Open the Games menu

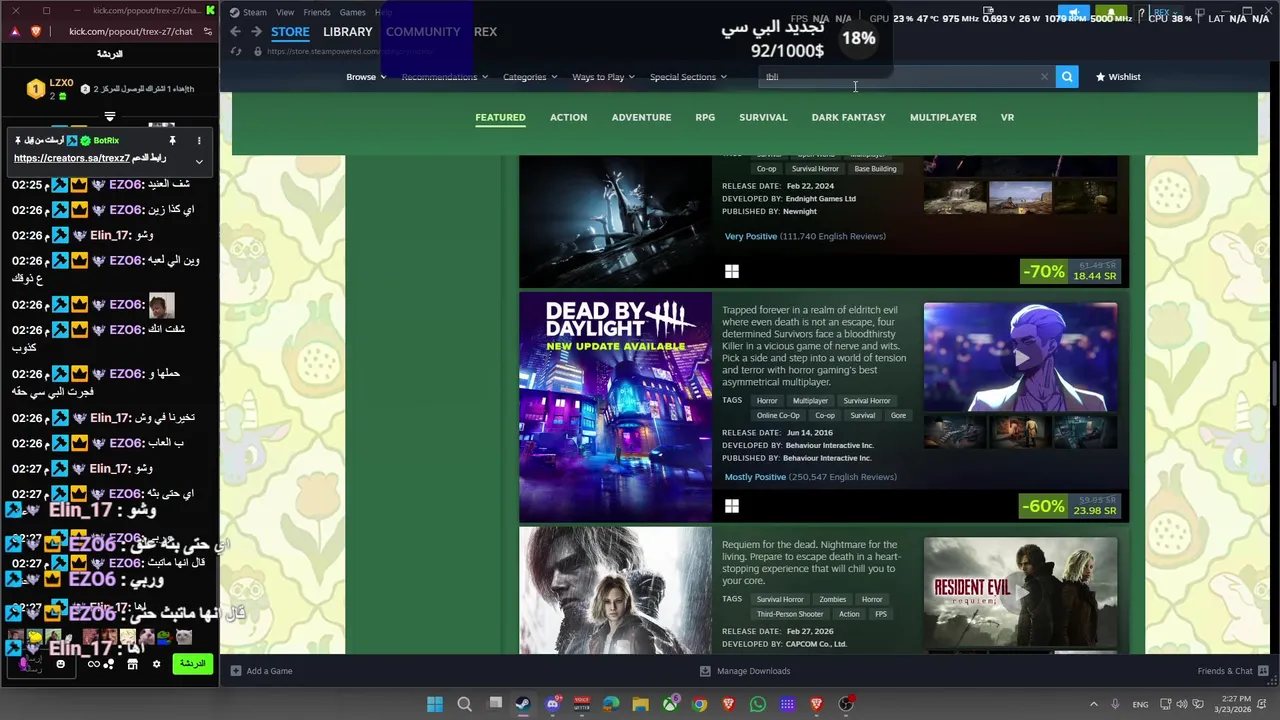coord(352,12)
